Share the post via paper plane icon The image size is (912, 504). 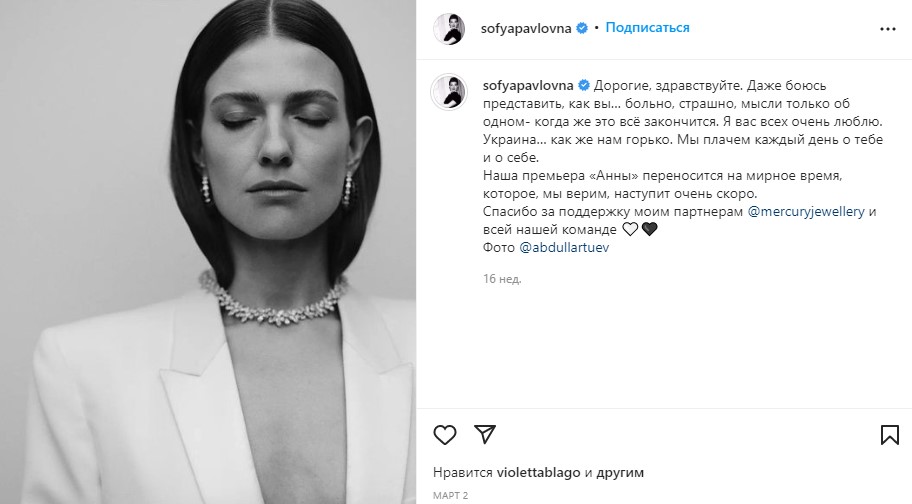[x=484, y=434]
